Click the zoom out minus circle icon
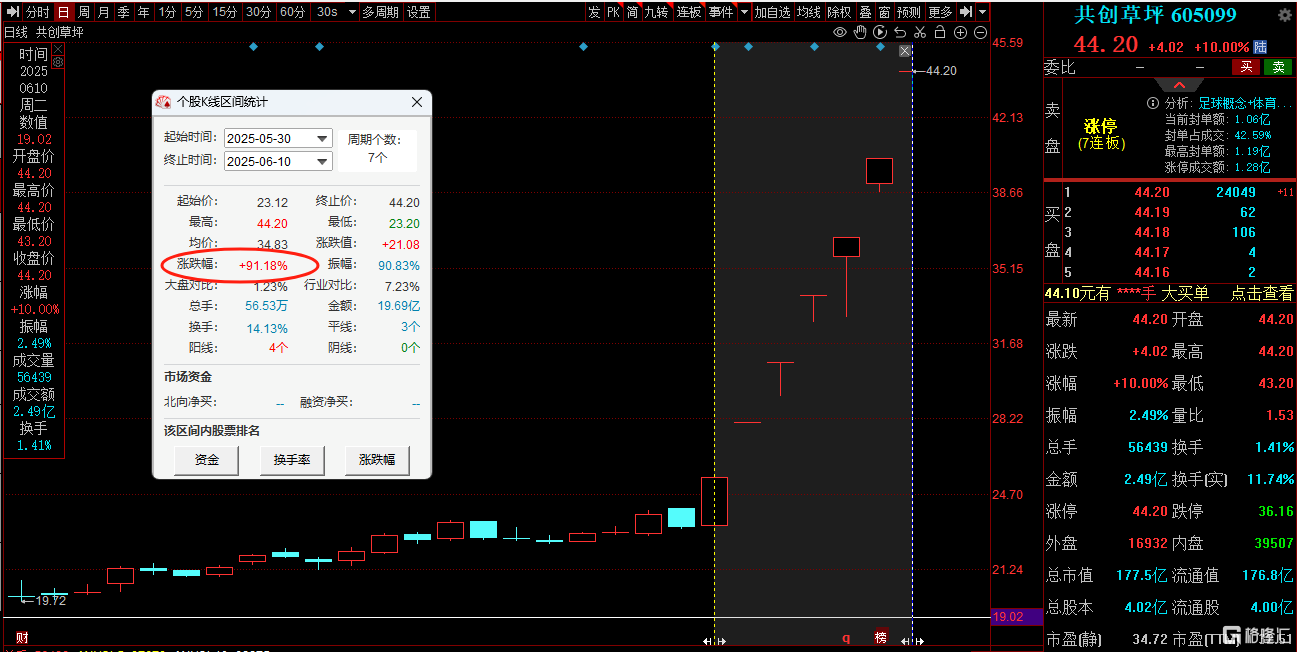Screen dimensions: 1297x652 coord(980,32)
